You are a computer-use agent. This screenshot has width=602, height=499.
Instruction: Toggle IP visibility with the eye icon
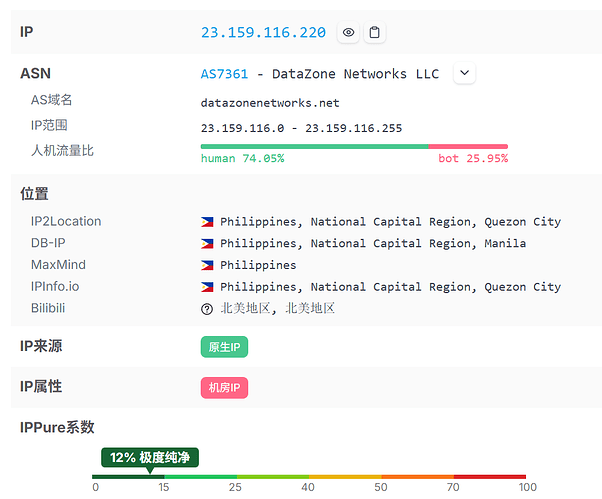click(348, 32)
